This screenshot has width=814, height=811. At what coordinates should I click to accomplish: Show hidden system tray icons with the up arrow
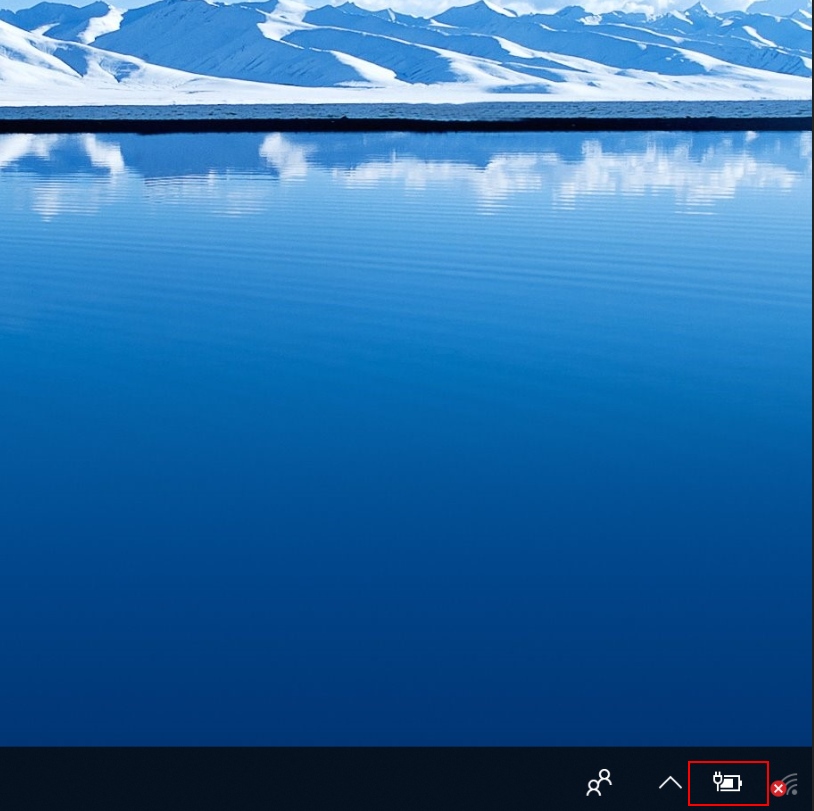pyautogui.click(x=670, y=783)
